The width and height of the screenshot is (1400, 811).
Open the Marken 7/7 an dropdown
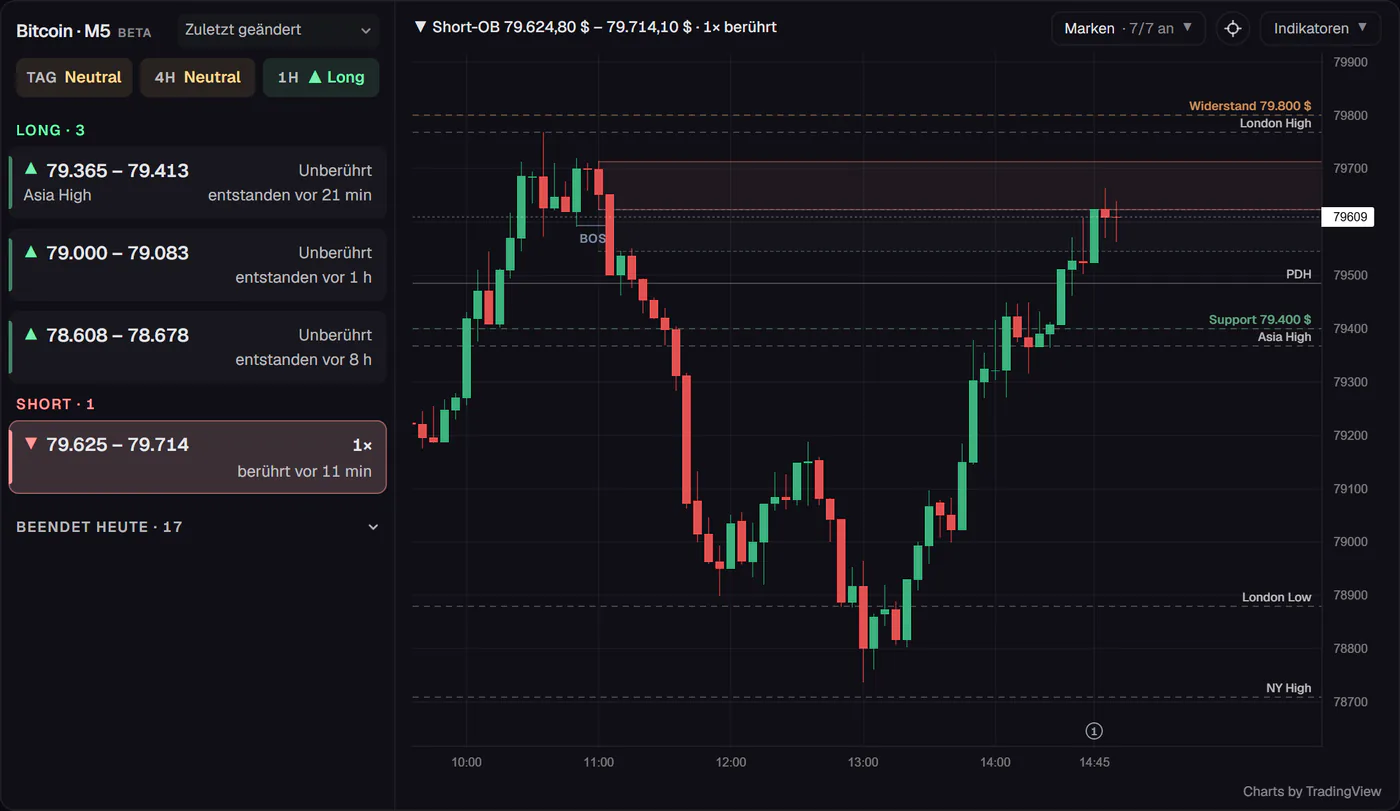(1128, 29)
